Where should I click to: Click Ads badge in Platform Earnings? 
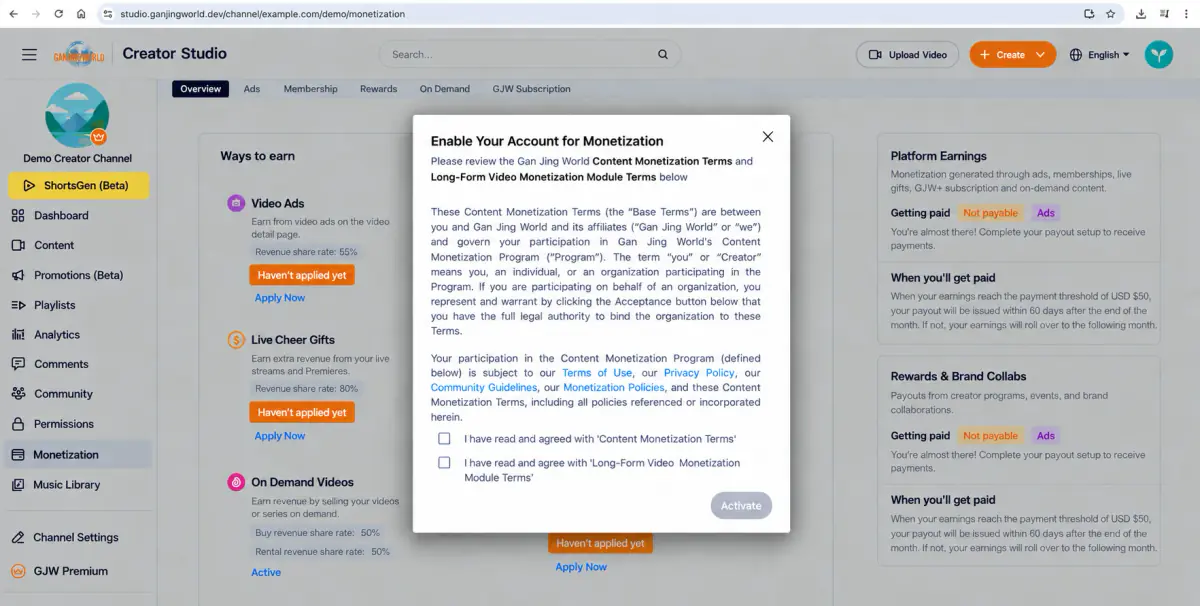(1045, 213)
